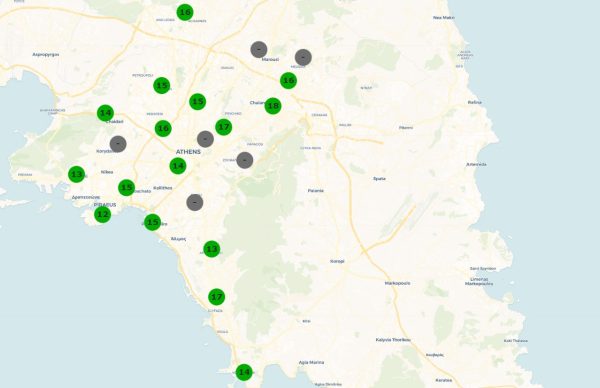Select the Koropi place label

point(337,261)
